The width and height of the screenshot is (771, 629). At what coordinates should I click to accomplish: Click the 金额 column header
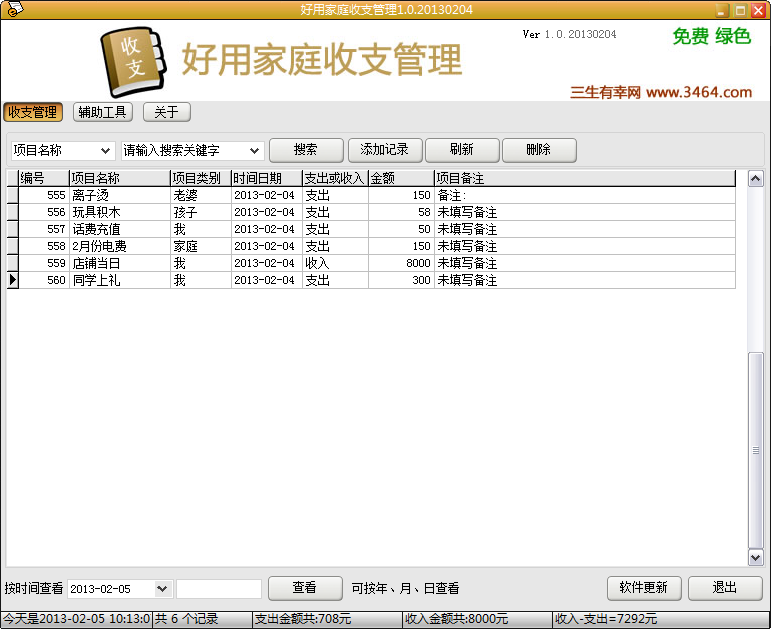click(401, 178)
